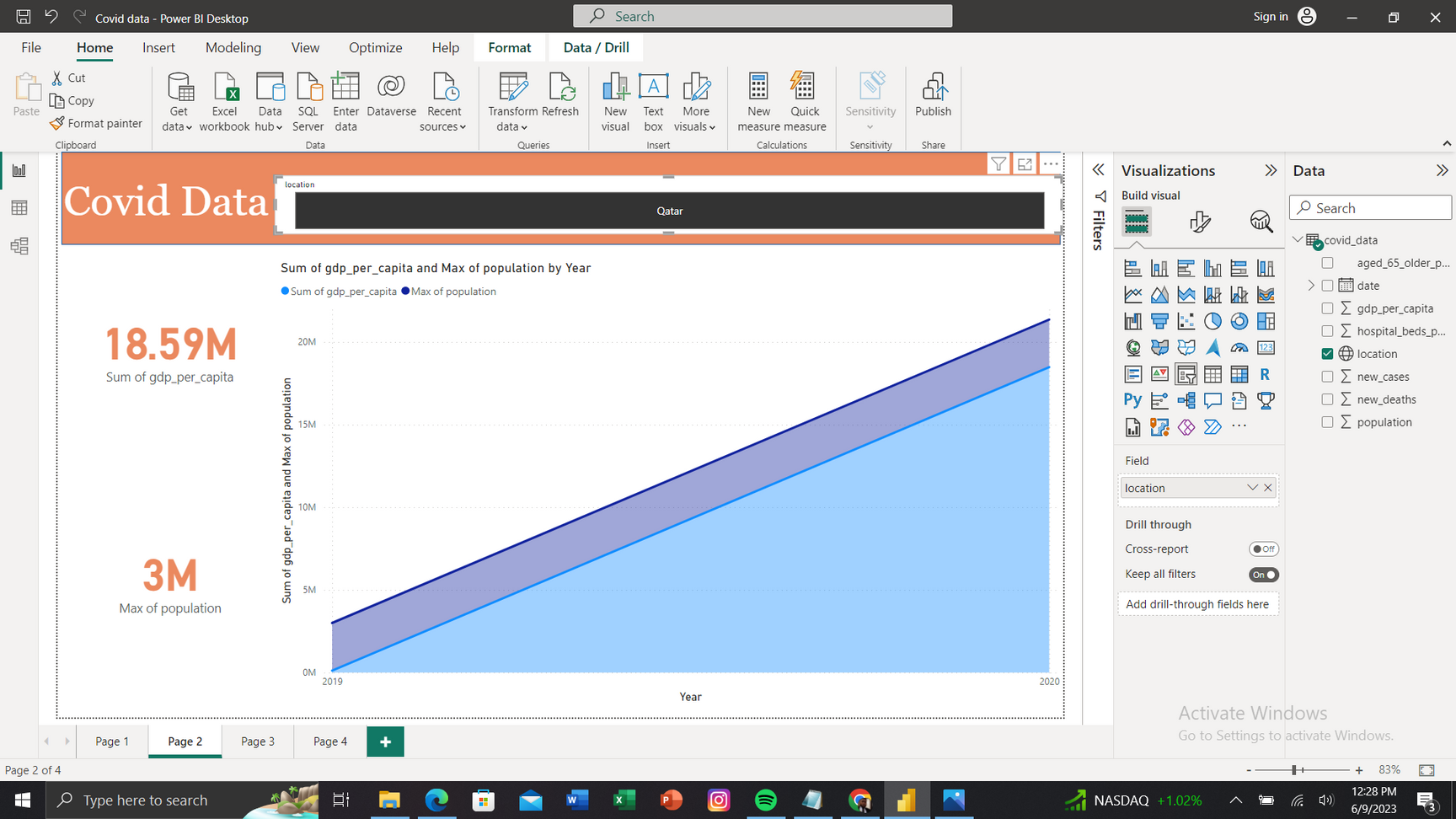Open the Format ribbon tab

click(510, 48)
